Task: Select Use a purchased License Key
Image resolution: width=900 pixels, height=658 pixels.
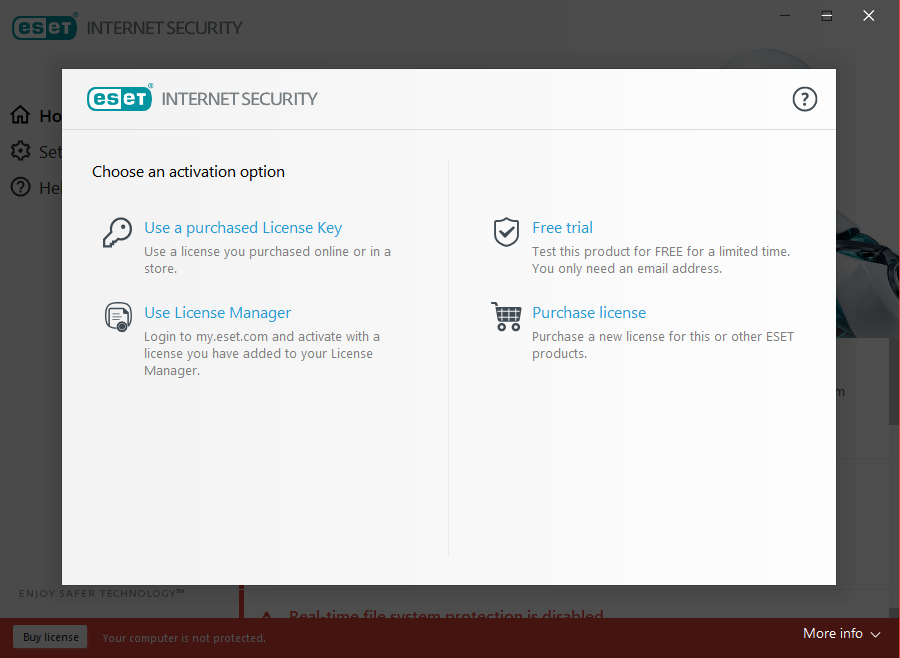Action: click(x=243, y=228)
